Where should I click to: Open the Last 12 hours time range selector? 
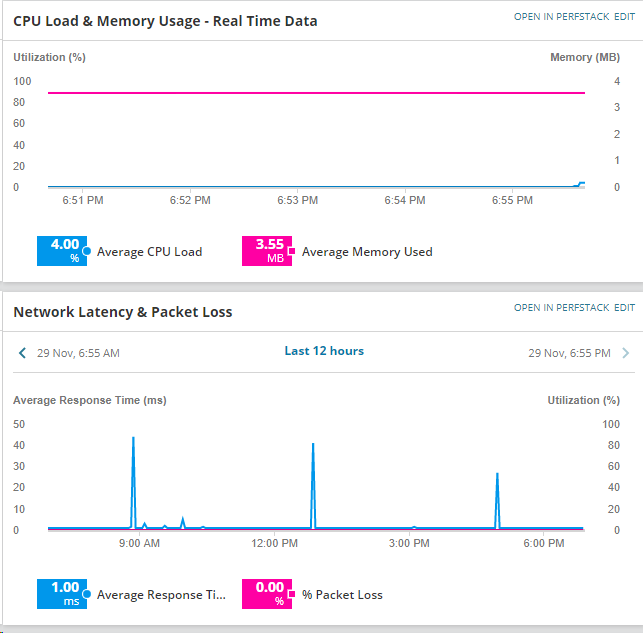click(x=324, y=351)
